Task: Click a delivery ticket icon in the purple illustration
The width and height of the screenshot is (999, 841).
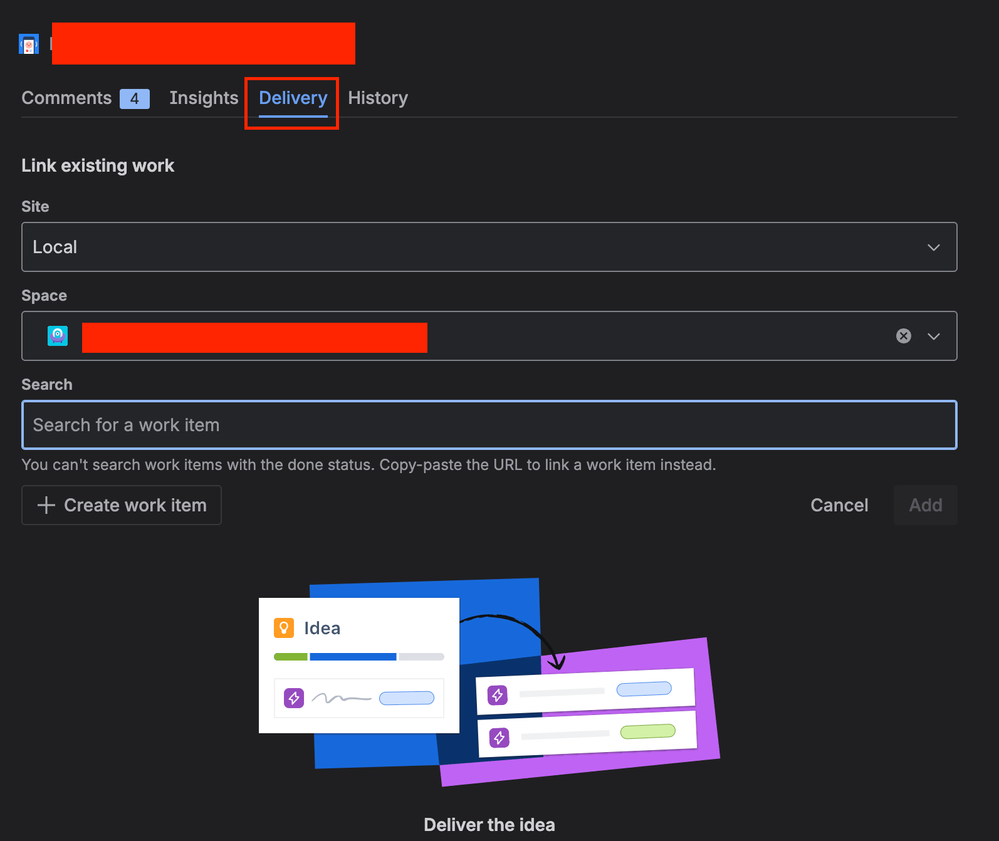Action: (497, 694)
